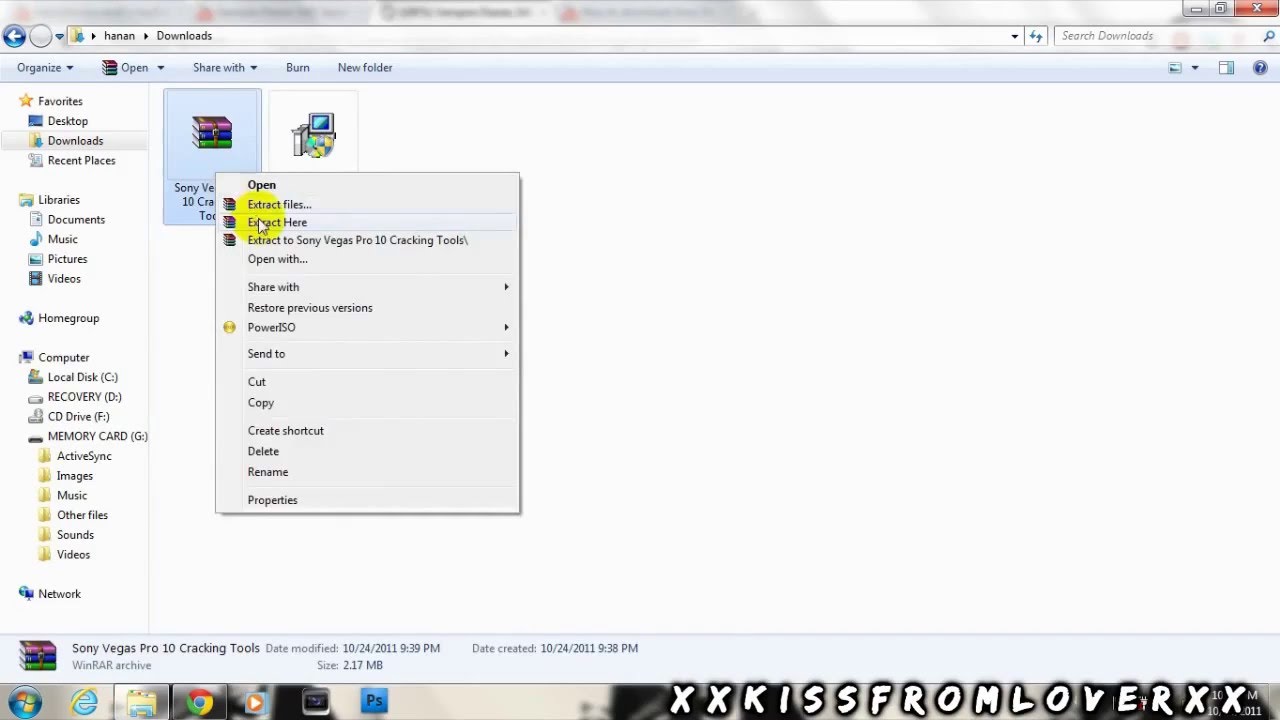Screen dimensions: 1280x720
Task: Select Favorites in the navigation pane
Action: tap(60, 101)
